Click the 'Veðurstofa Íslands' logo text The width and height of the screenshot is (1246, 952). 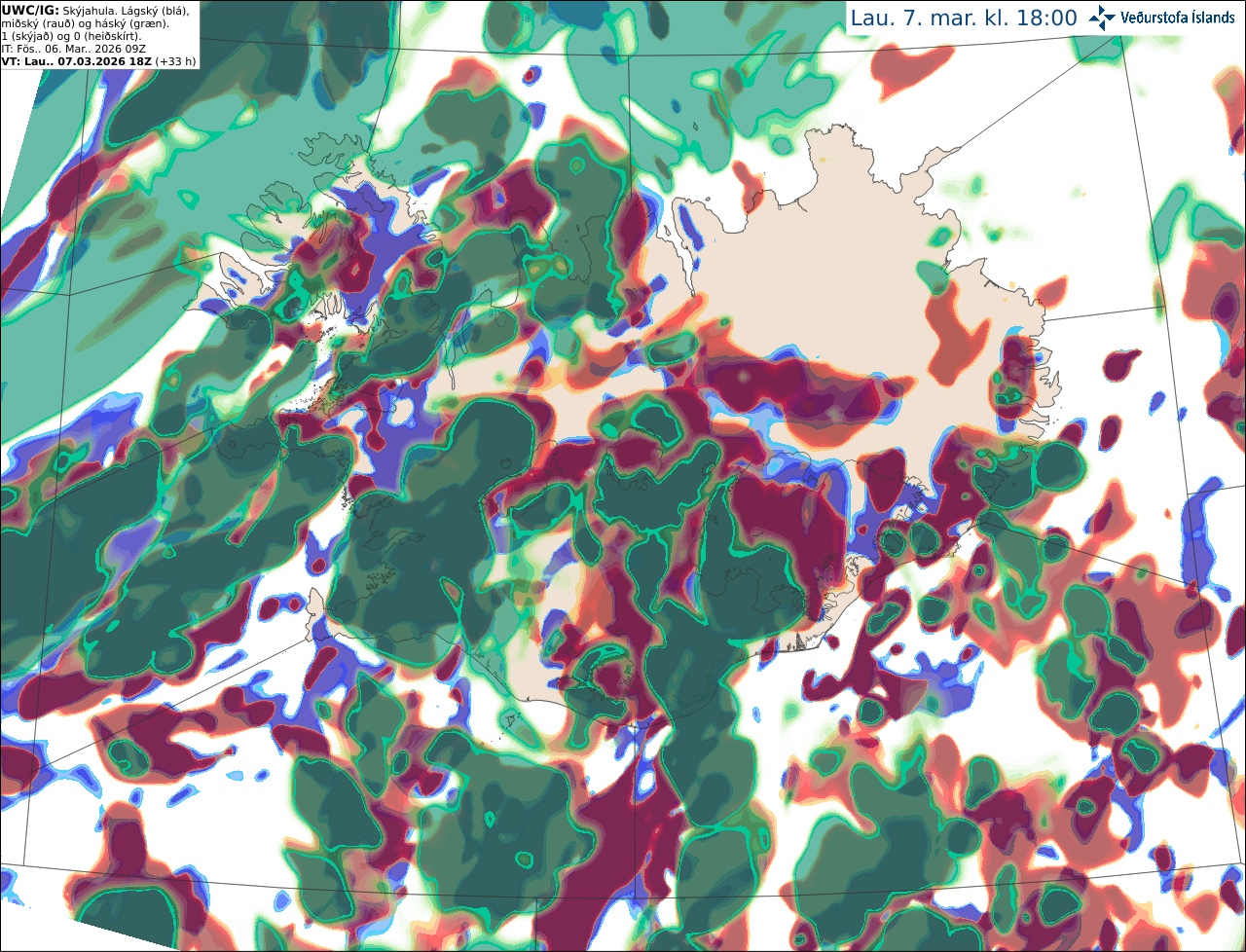pyautogui.click(x=1178, y=18)
